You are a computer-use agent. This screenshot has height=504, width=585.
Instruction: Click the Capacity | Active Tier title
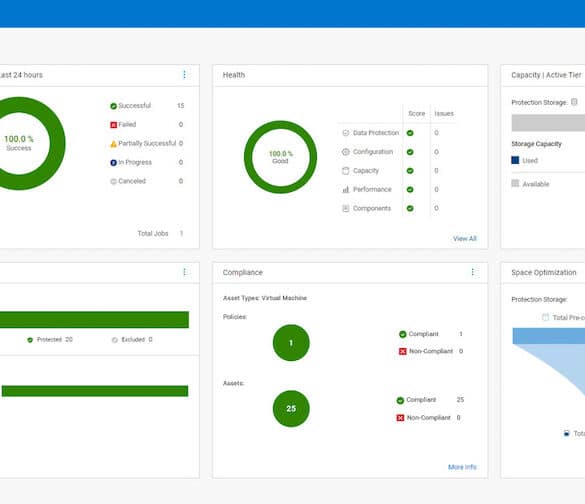(546, 75)
